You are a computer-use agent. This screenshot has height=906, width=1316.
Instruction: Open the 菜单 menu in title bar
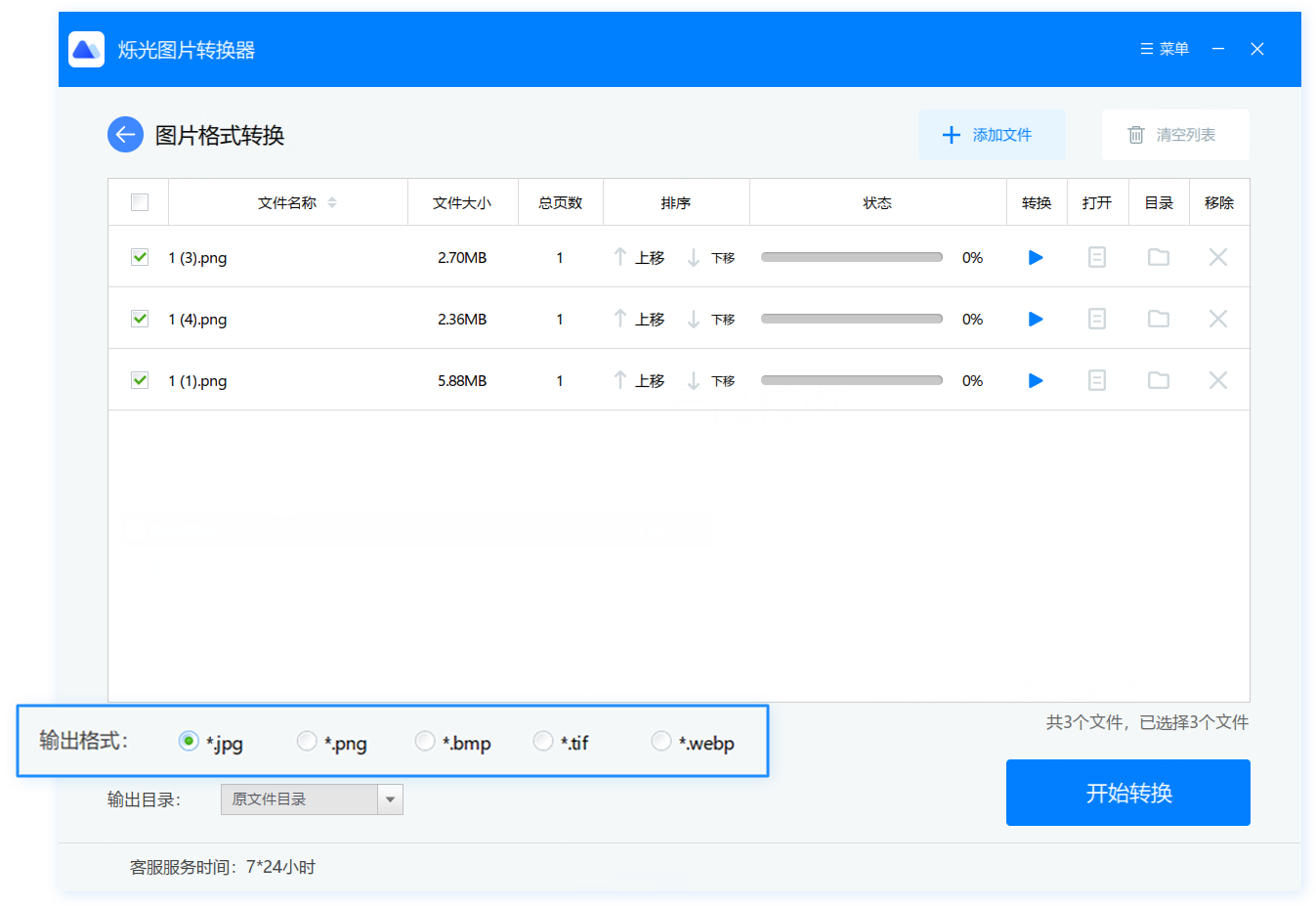point(1165,49)
